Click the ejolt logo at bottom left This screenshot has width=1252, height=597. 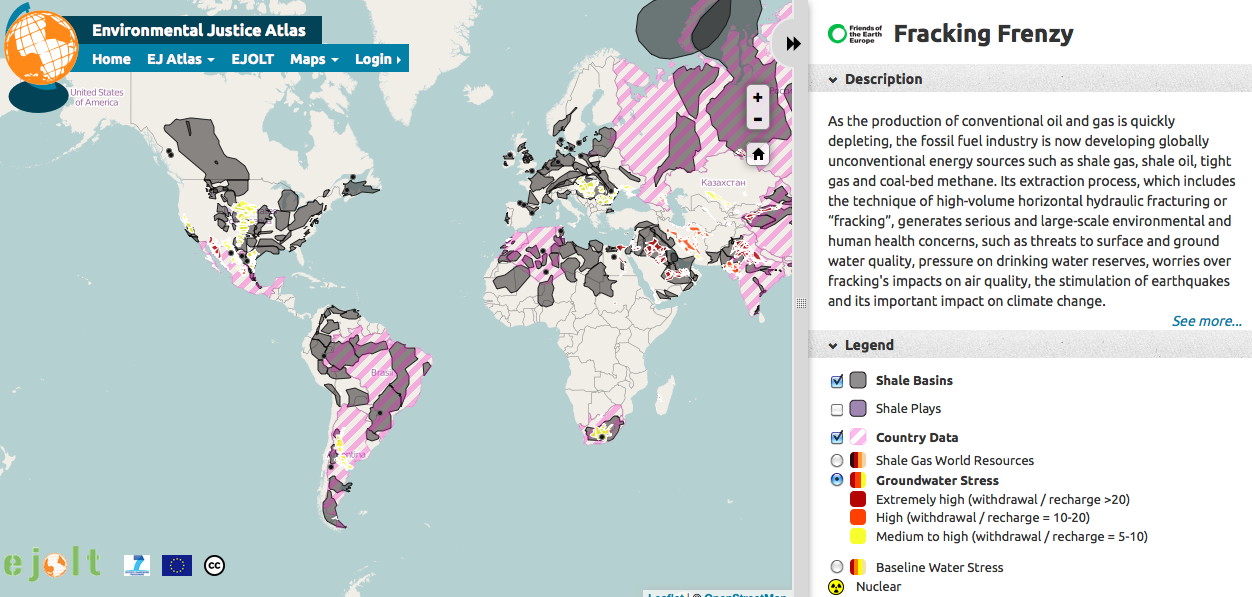52,563
